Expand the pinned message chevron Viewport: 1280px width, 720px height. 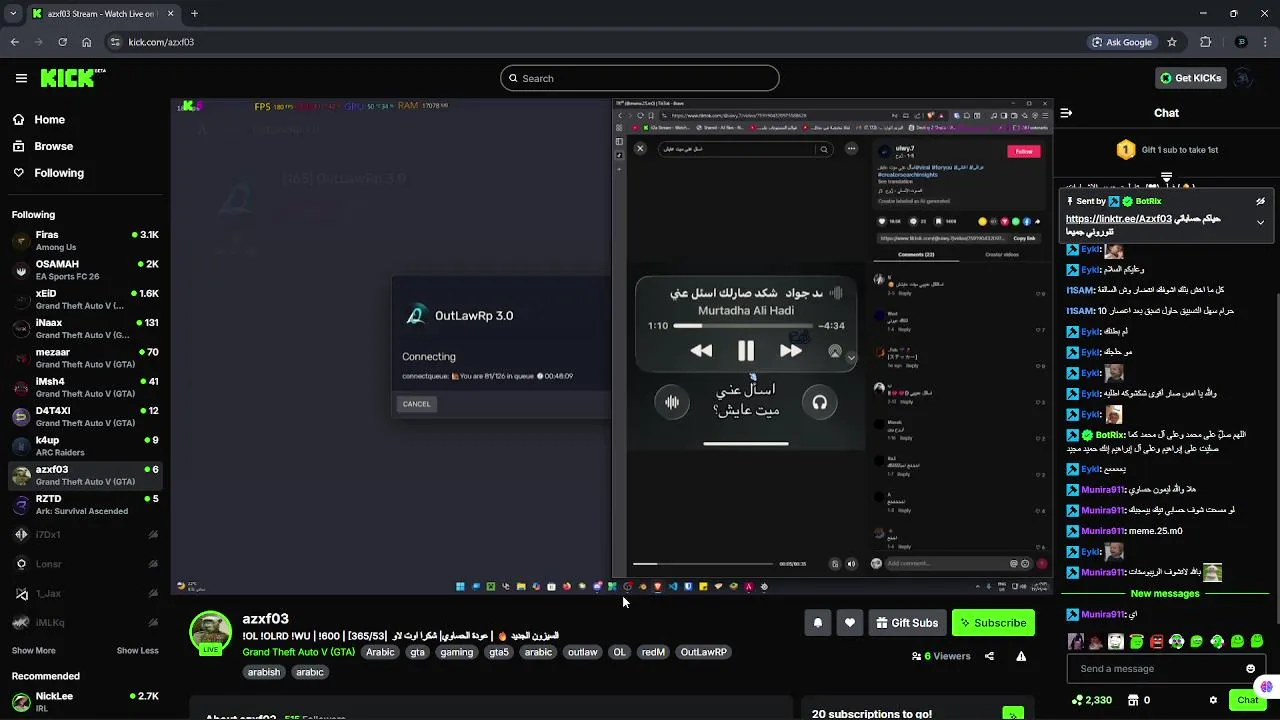tap(1260, 222)
